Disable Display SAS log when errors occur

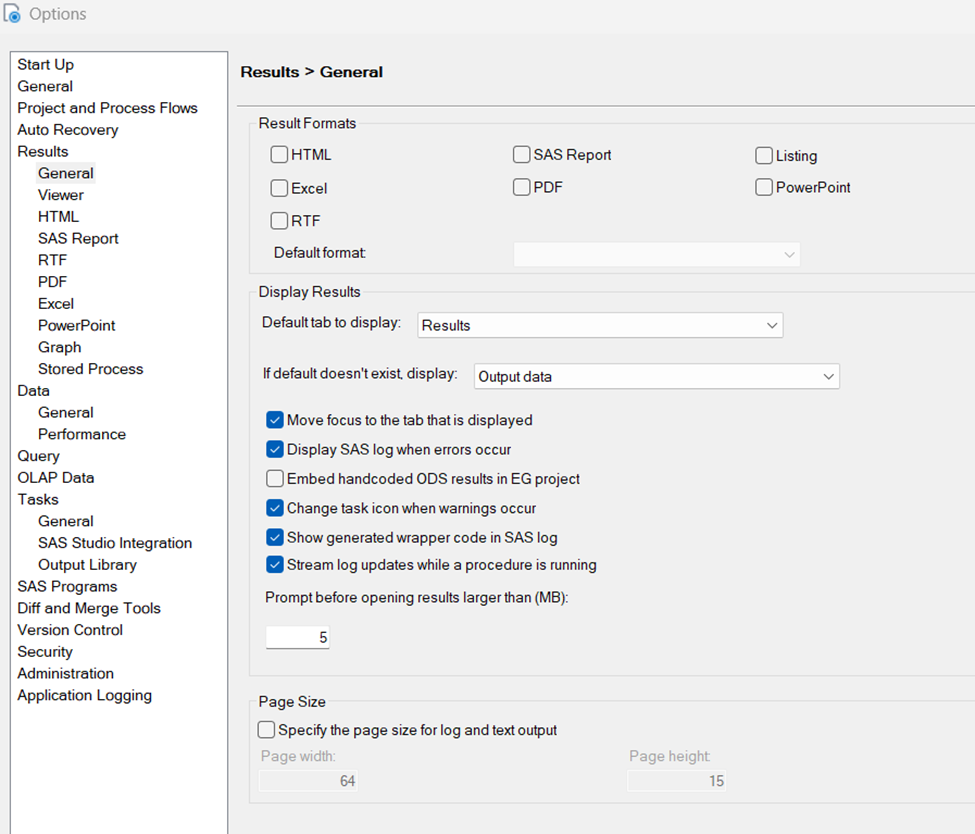[x=275, y=449]
